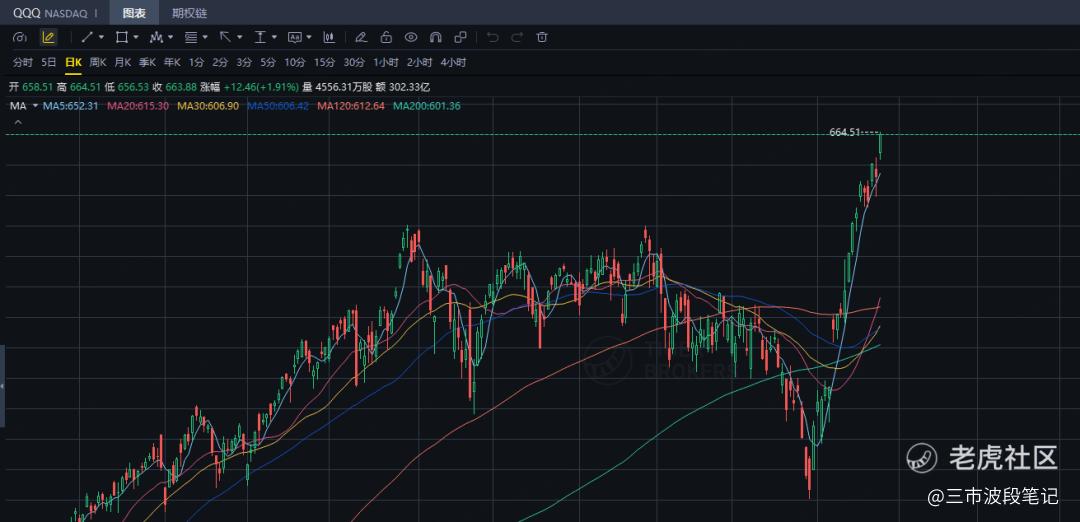This screenshot has width=1080, height=522.
Task: Select the arrow marker tool
Action: (225, 37)
